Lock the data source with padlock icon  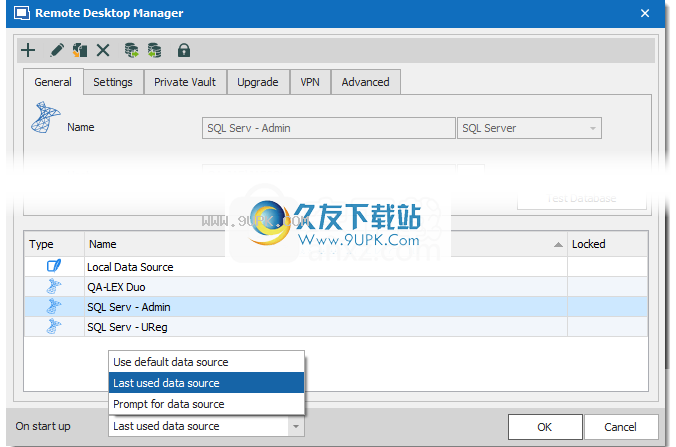tap(184, 50)
